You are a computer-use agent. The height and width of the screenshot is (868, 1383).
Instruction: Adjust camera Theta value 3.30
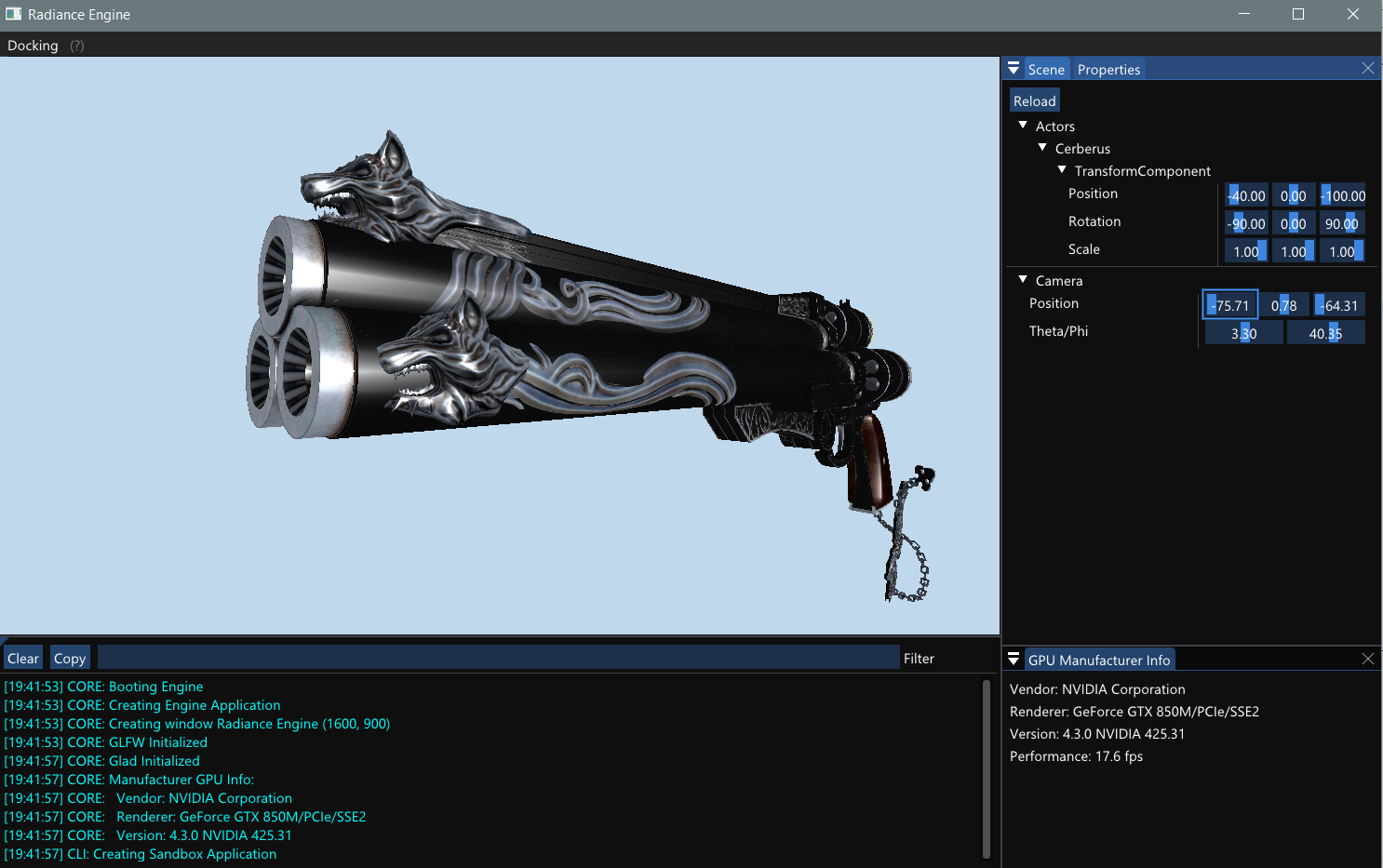pyautogui.click(x=1244, y=333)
